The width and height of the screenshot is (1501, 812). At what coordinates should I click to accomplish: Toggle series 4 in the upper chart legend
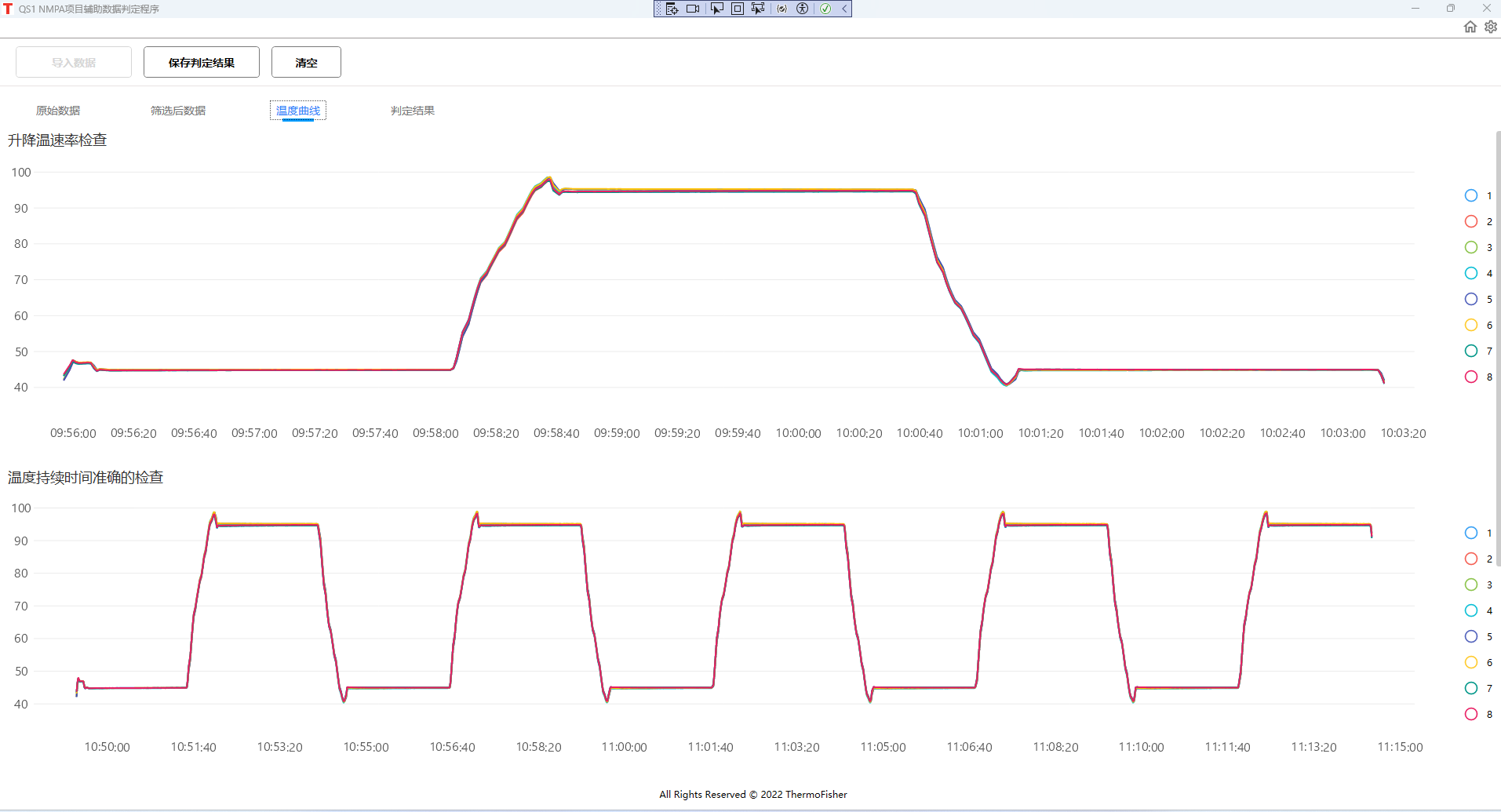[x=1478, y=273]
